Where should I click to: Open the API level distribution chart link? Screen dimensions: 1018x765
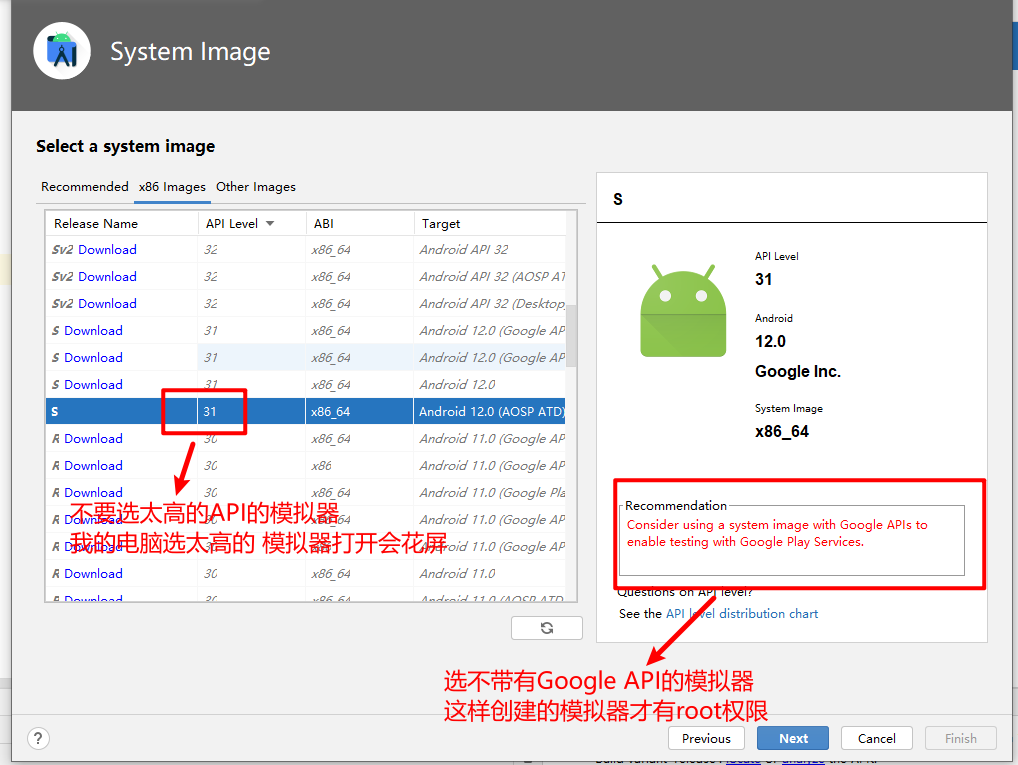click(742, 614)
